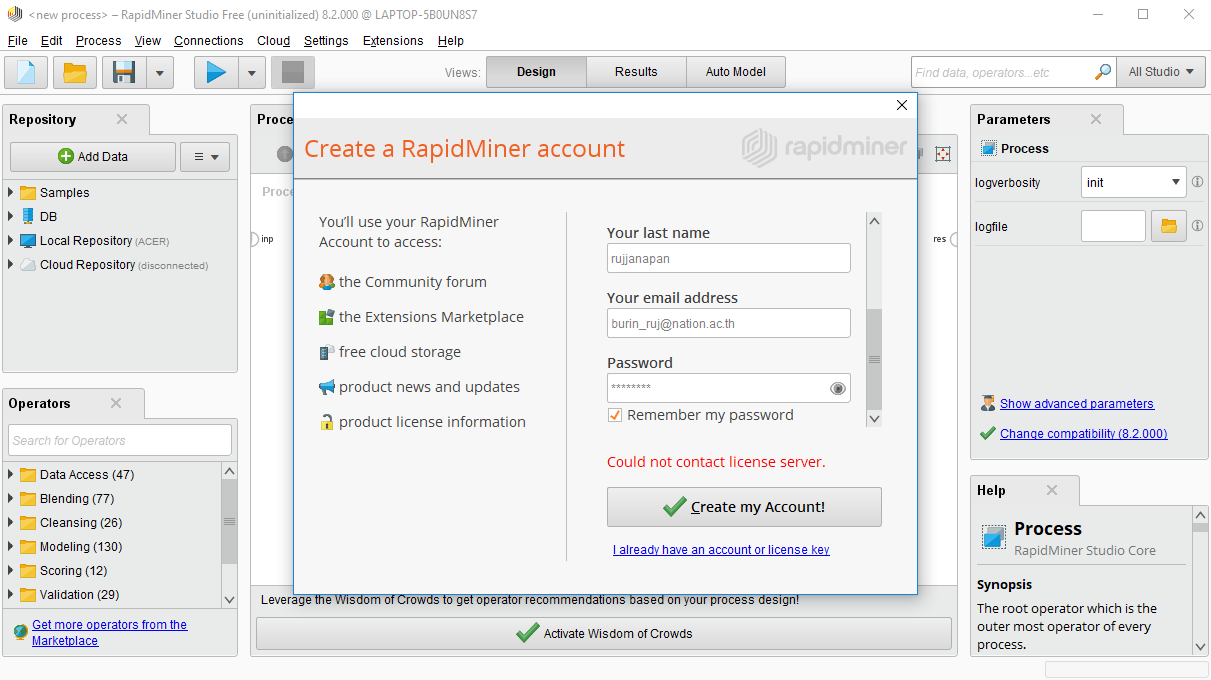Click the search magnifier icon in the toolbar

coord(1103,72)
